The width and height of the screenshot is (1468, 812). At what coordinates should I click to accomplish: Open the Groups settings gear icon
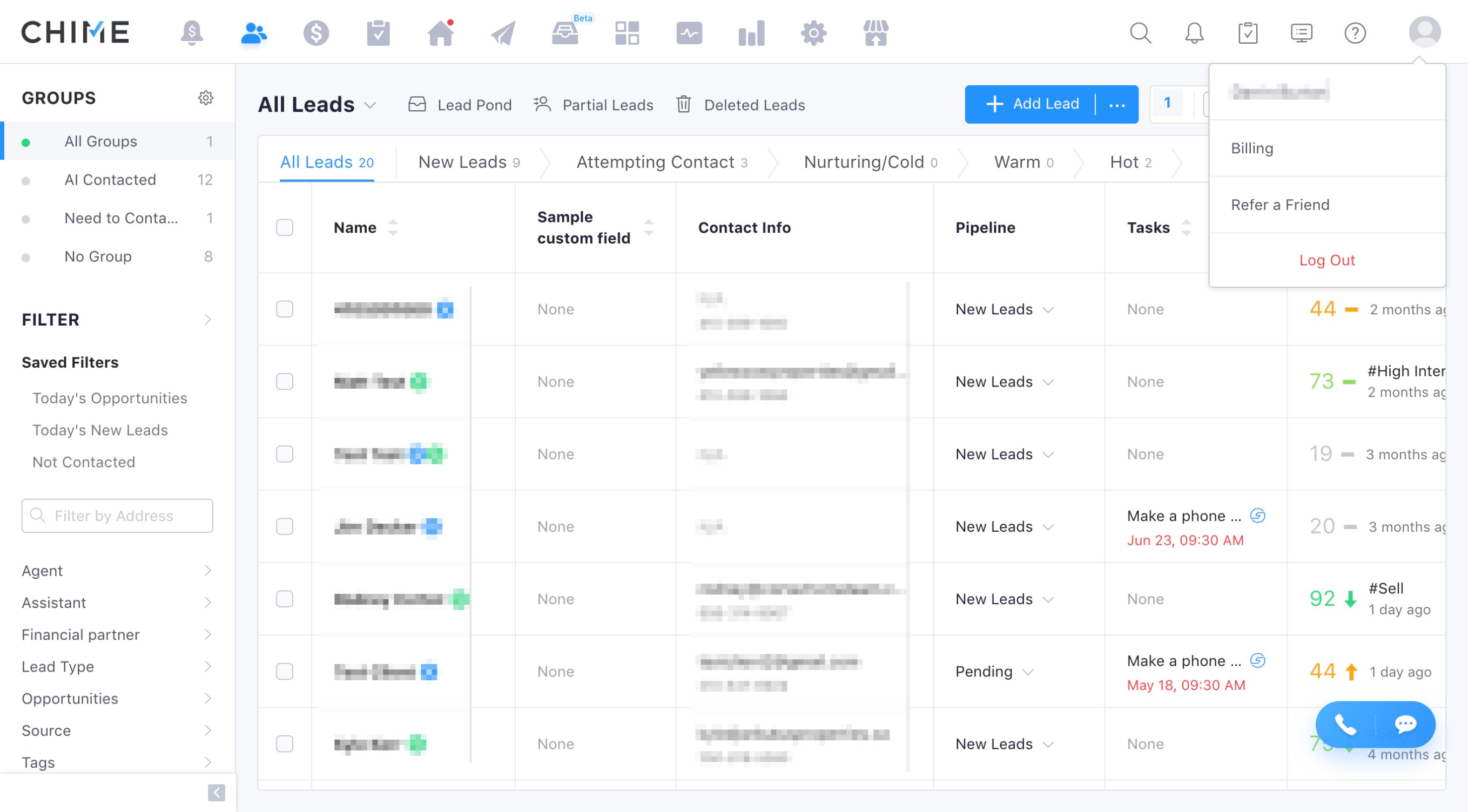tap(206, 98)
